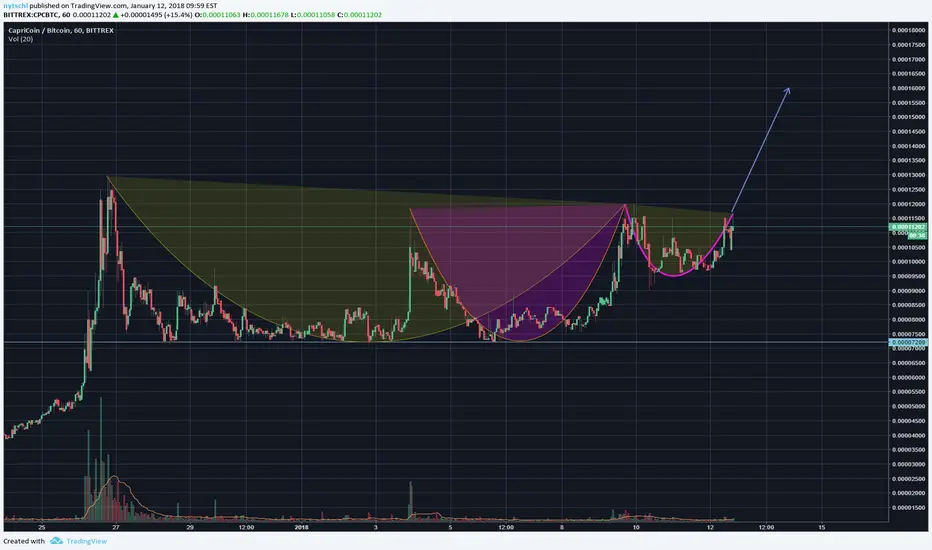Select the blue projection arrow tip

pos(788,89)
